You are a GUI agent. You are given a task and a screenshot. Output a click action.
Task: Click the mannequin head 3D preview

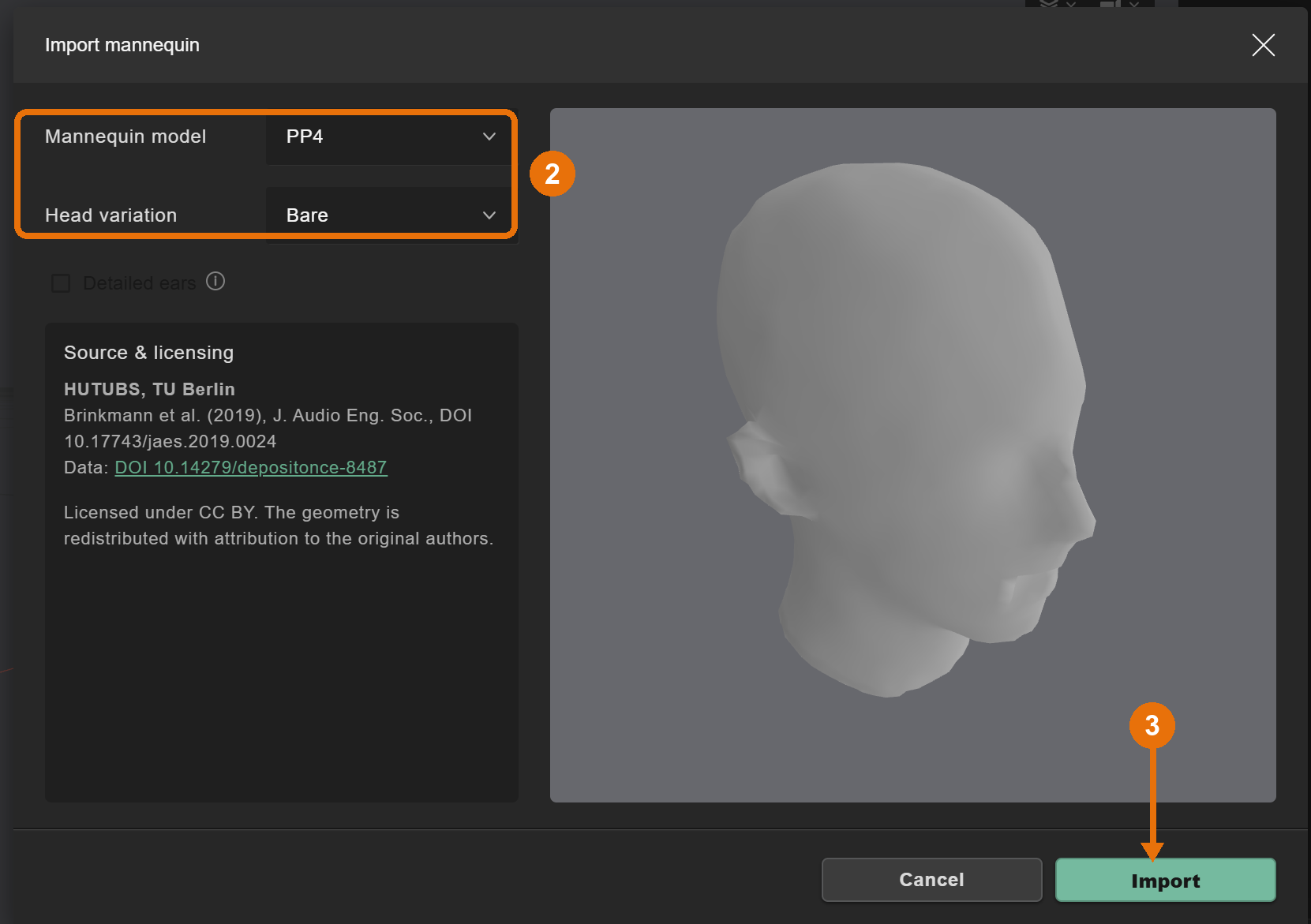pyautogui.click(x=912, y=455)
